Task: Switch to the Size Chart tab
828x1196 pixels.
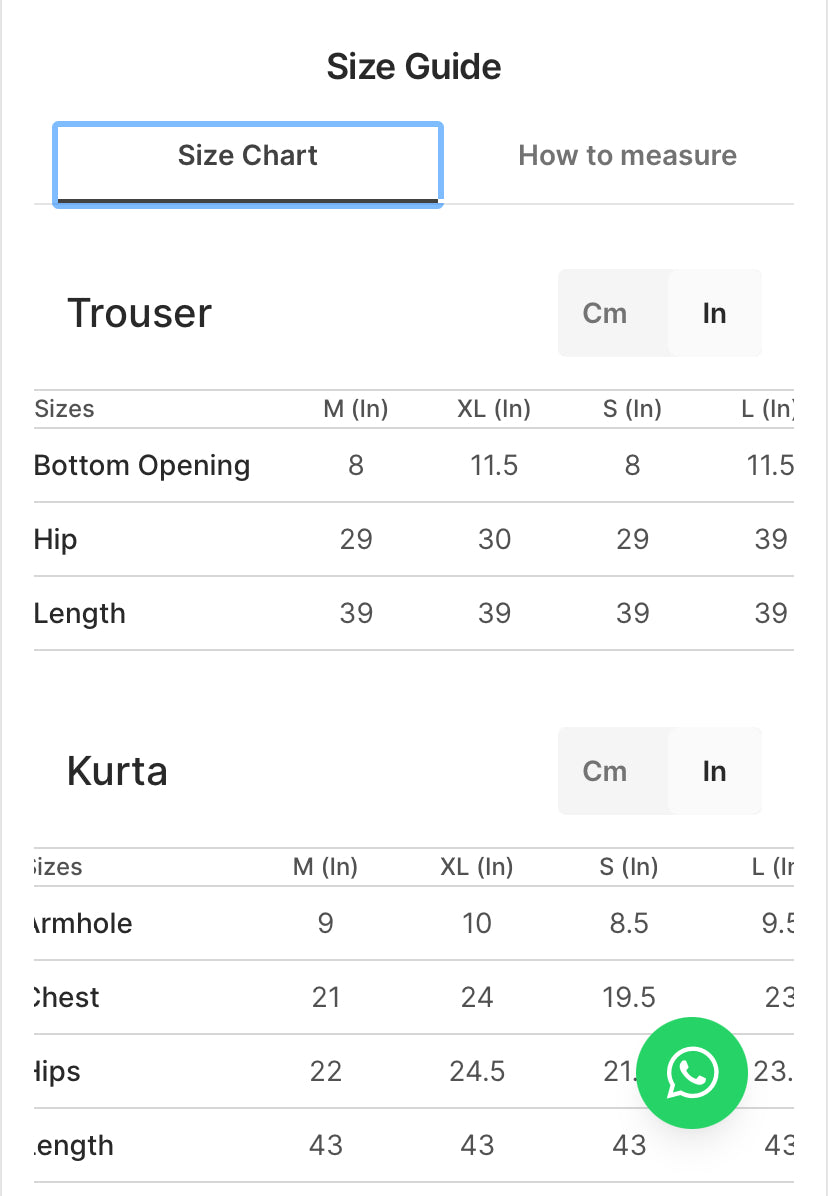Action: pos(247,156)
